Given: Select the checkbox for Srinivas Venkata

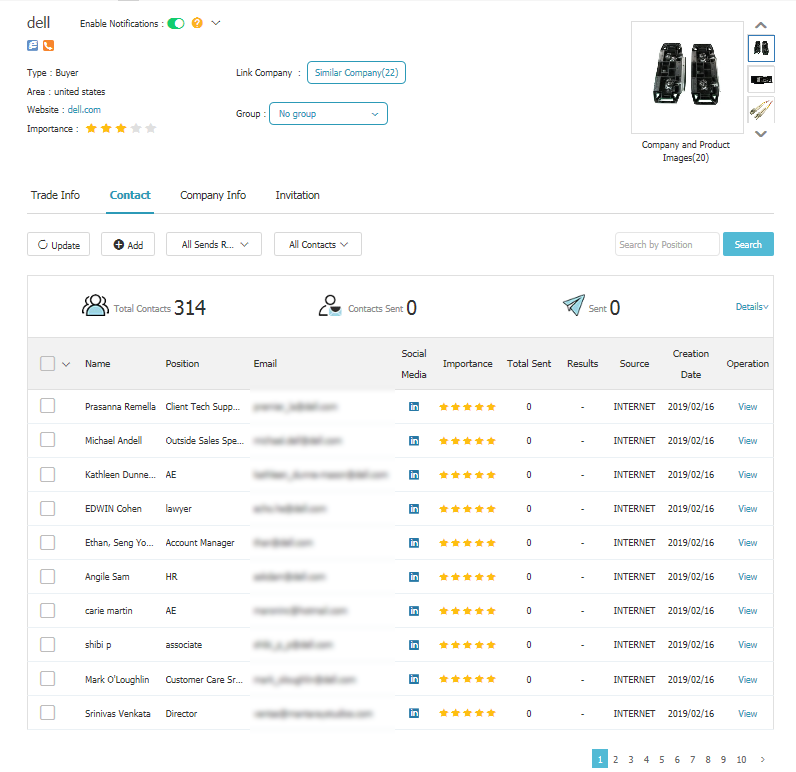Looking at the screenshot, I should (x=47, y=712).
